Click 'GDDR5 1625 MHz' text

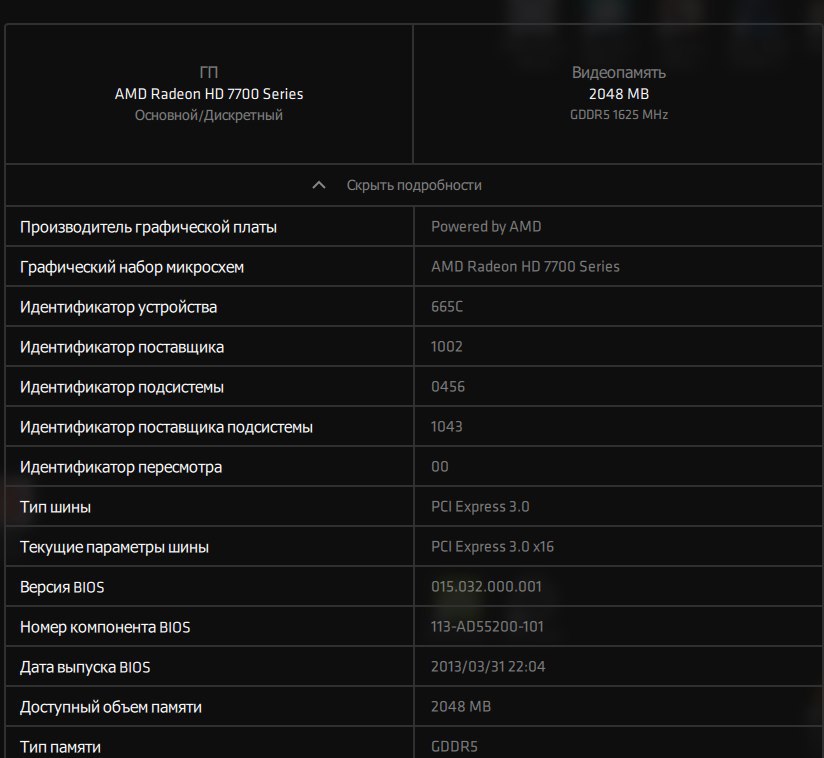click(x=619, y=115)
